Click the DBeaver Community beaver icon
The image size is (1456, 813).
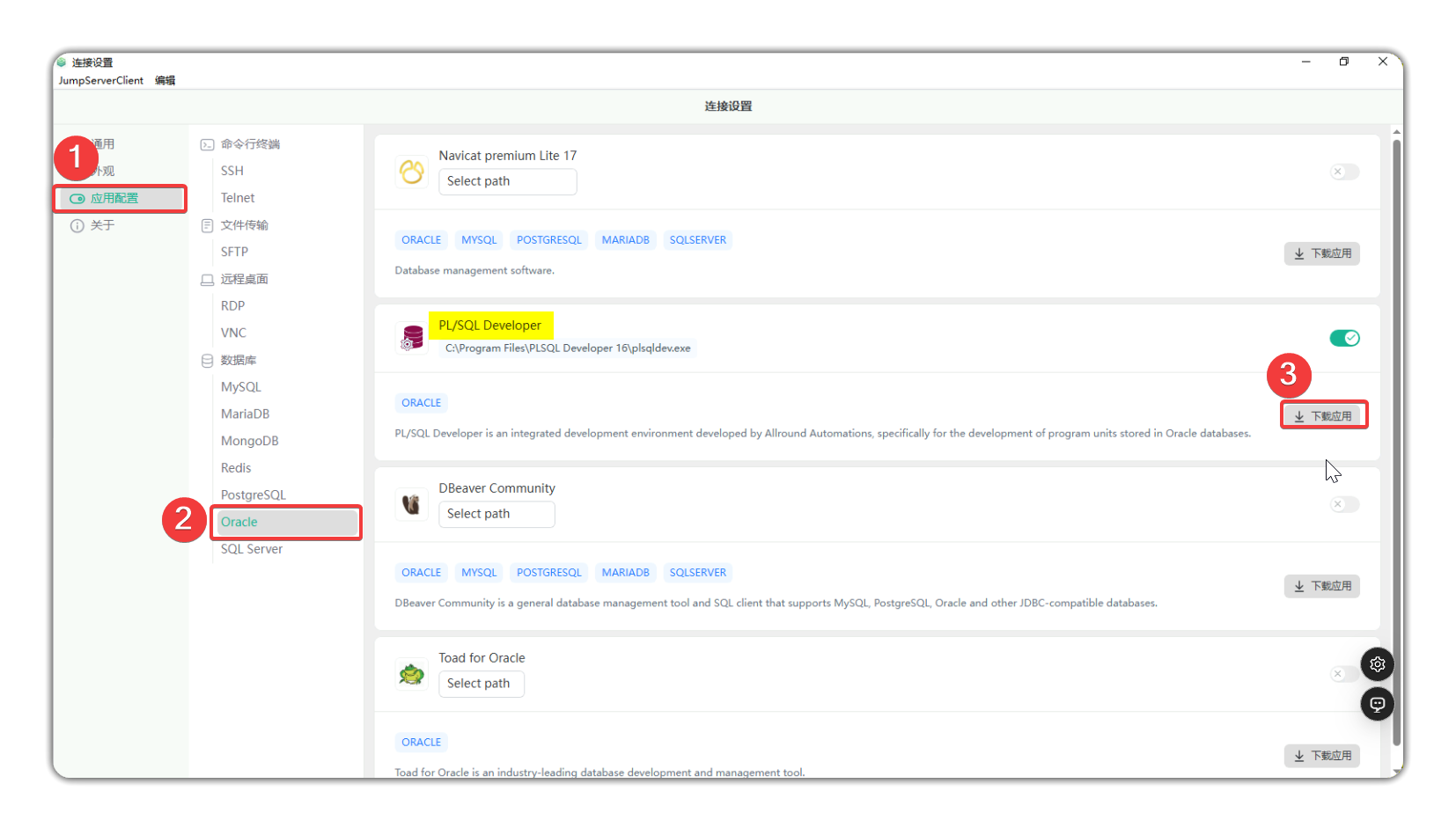point(411,504)
